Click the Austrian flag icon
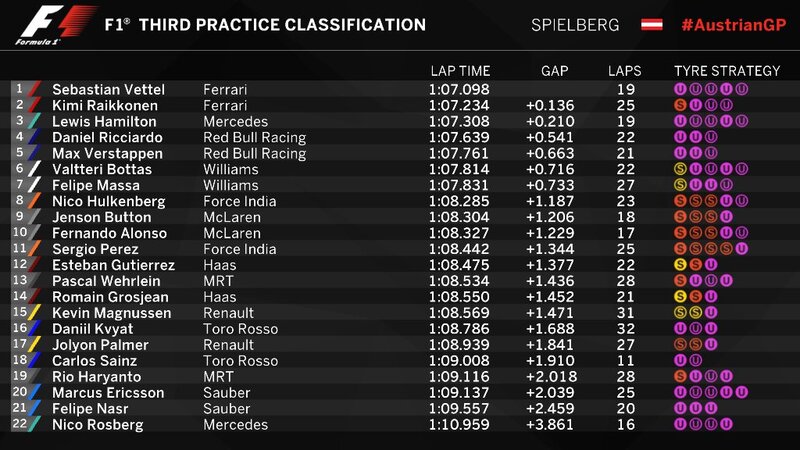 652,24
